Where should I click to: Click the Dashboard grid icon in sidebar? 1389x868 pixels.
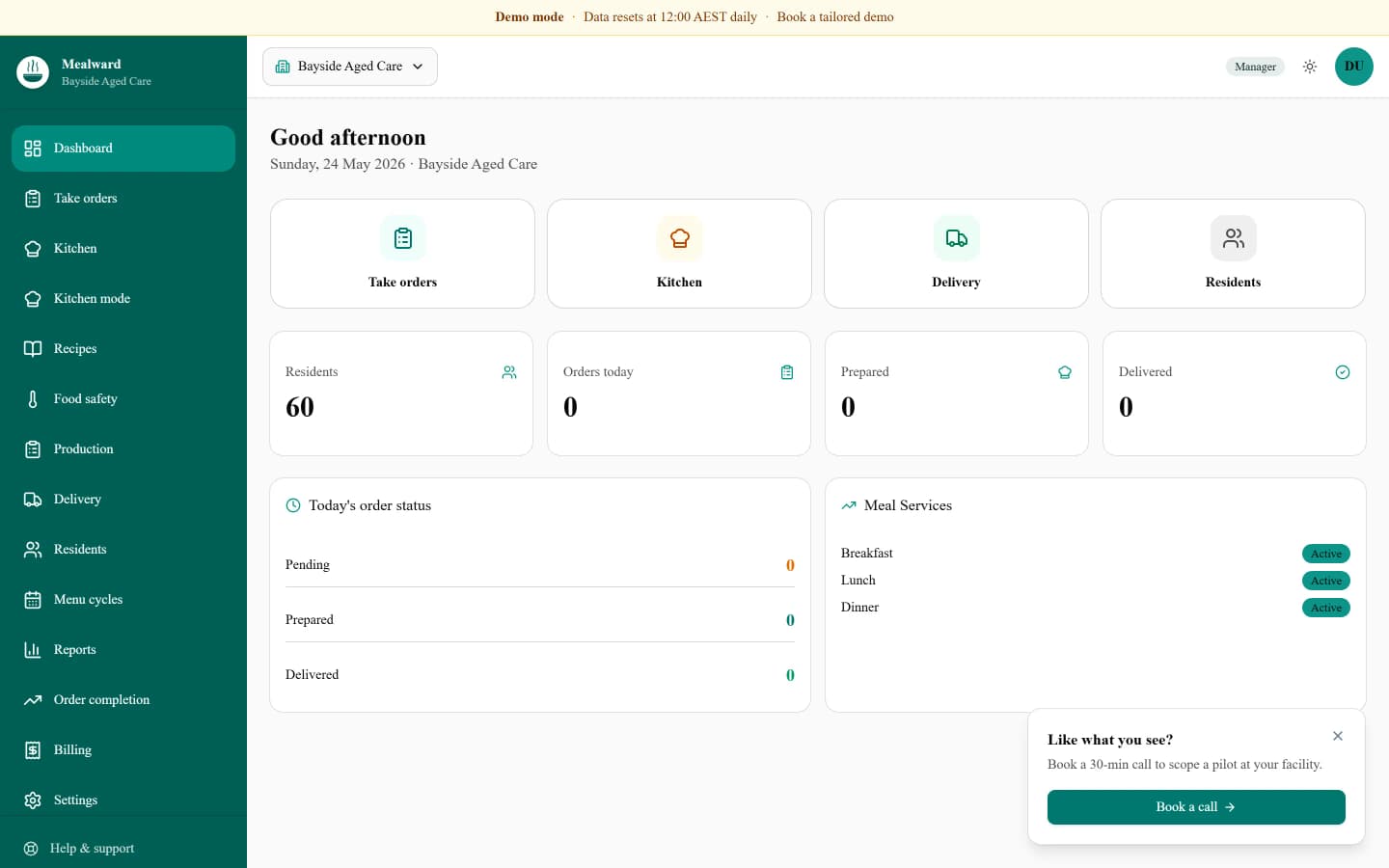tap(33, 149)
